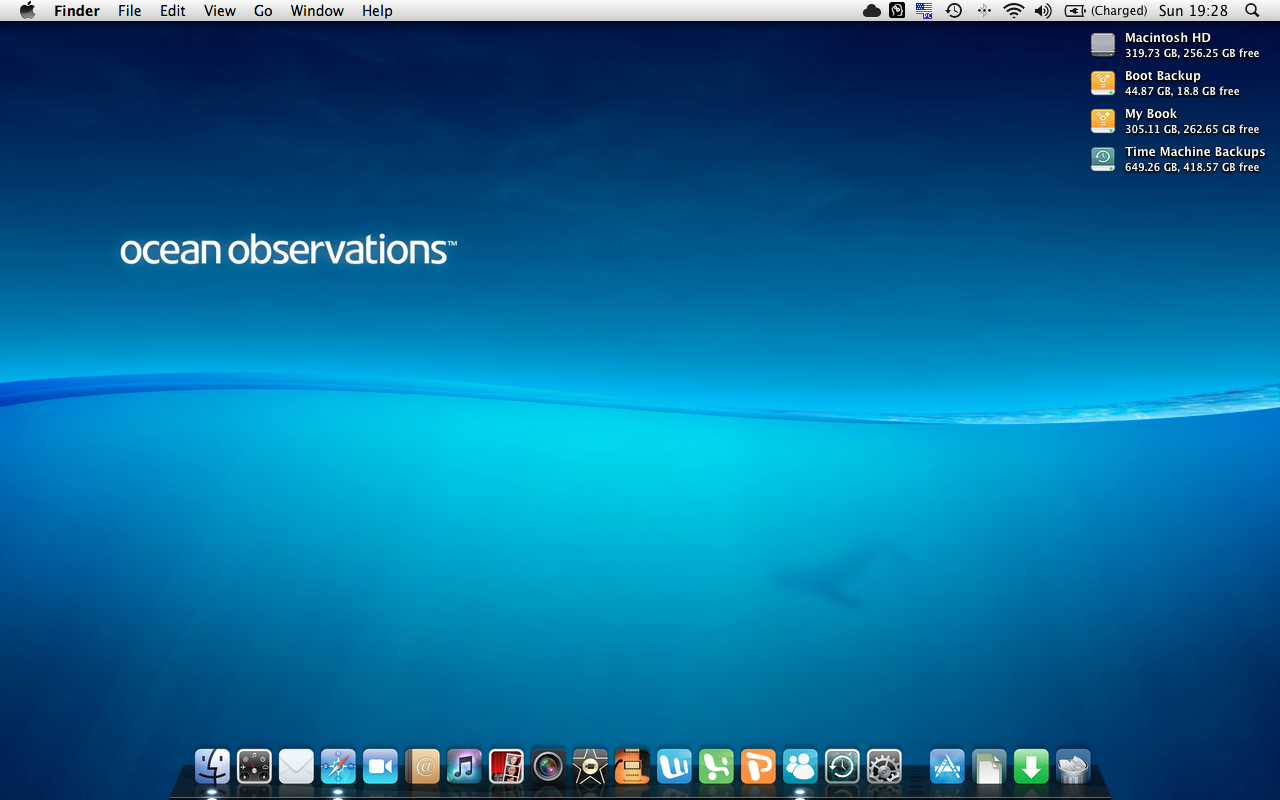Viewport: 1280px width, 800px height.
Task: Click the "My Book" label
Action: point(1151,114)
